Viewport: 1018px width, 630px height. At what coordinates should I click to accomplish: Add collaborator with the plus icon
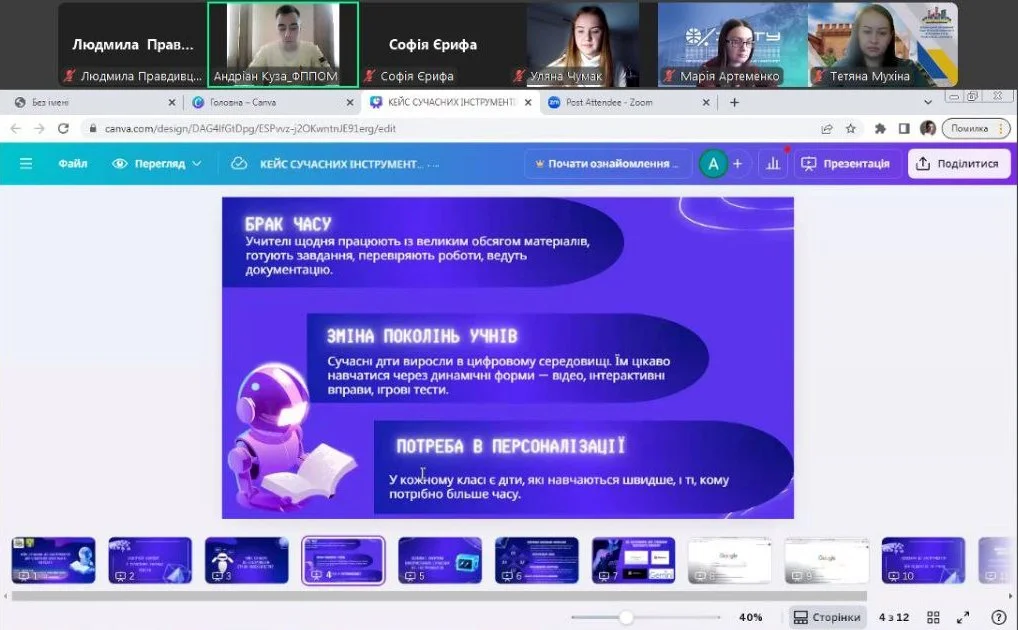(x=738, y=164)
